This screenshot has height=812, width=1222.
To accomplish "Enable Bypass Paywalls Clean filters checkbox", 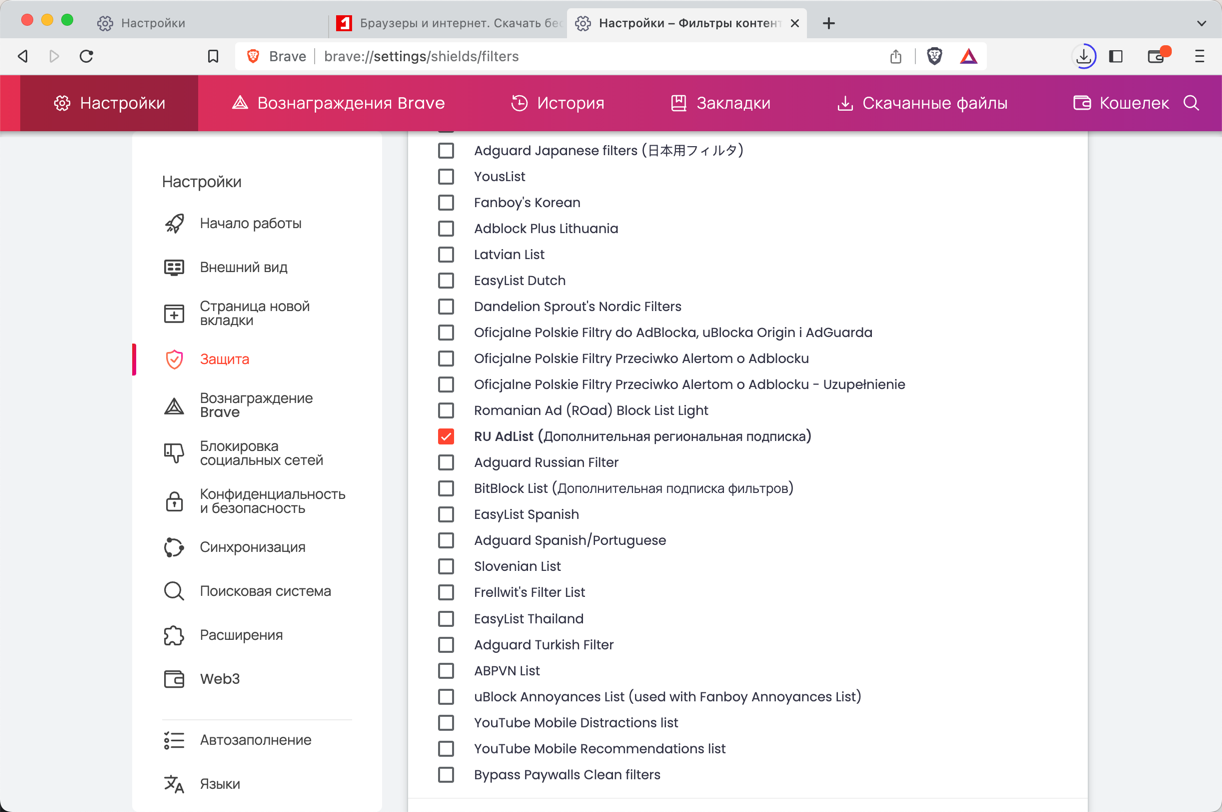I will click(446, 775).
